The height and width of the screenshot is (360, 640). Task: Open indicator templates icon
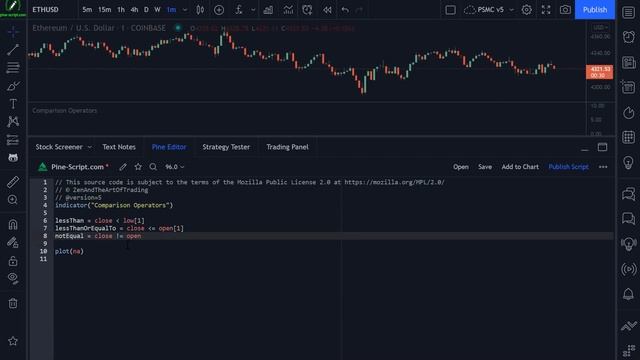coord(288,10)
